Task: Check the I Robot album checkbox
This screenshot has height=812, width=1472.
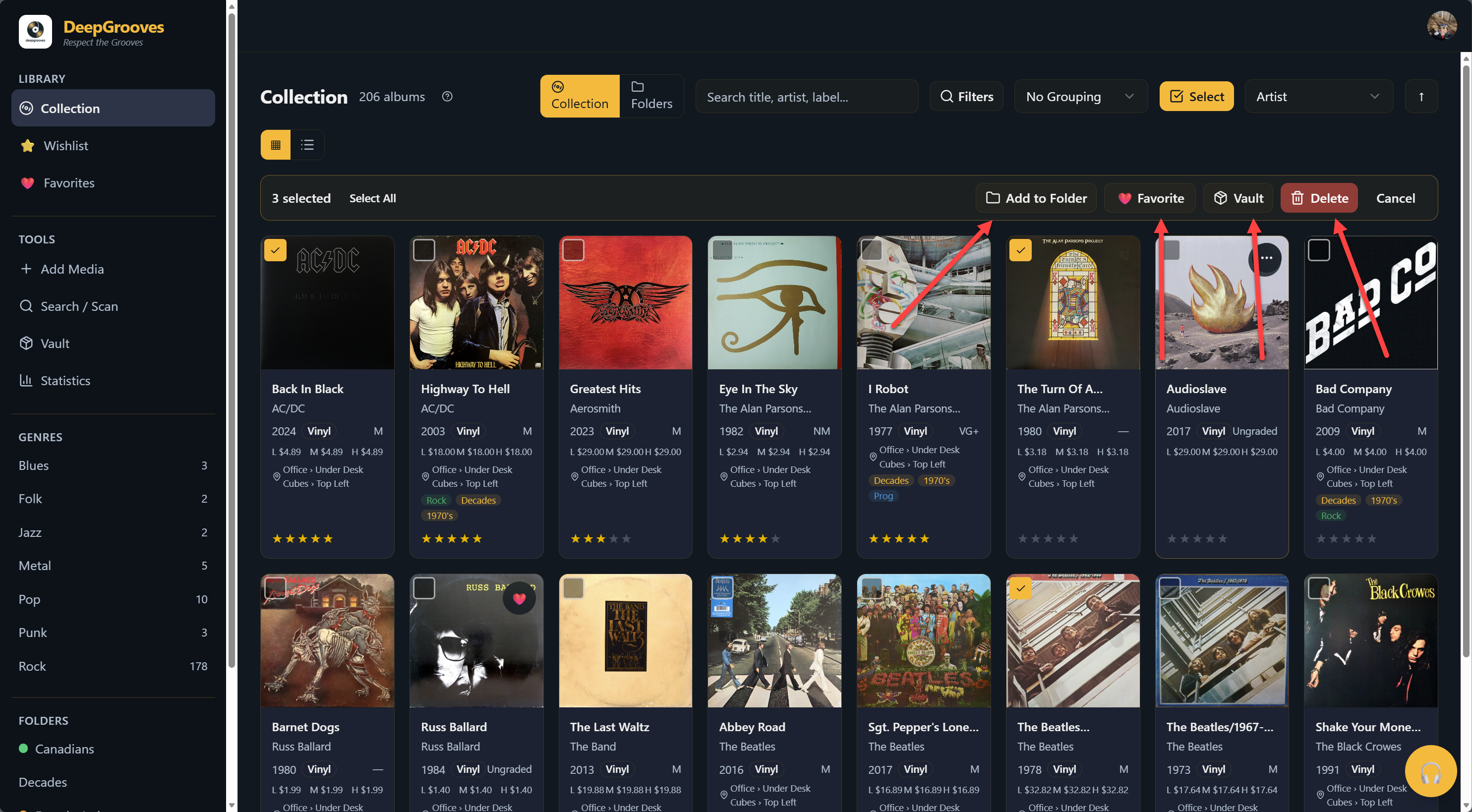Action: point(872,250)
